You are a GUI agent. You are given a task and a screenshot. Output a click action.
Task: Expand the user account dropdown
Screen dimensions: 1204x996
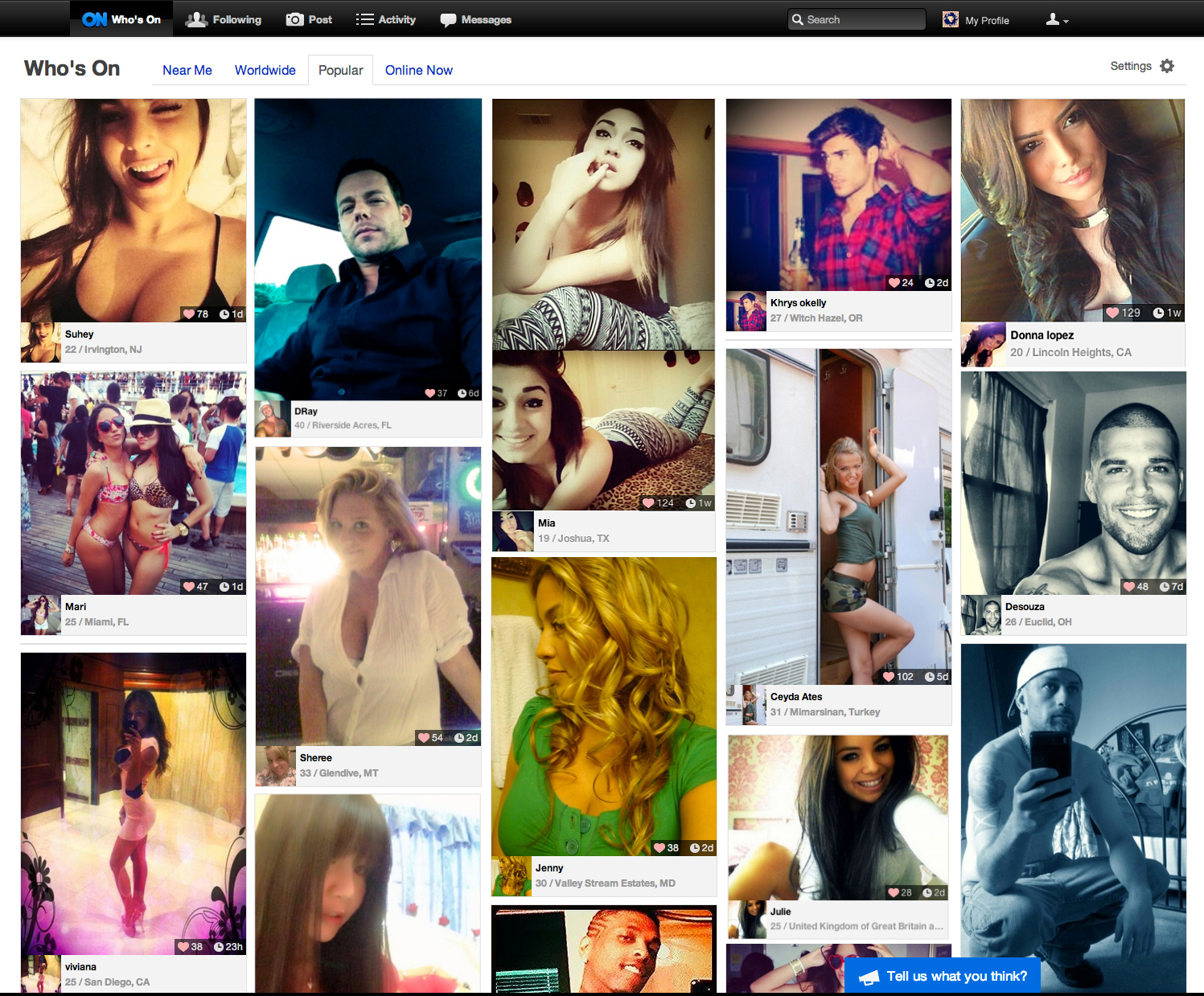point(1057,19)
